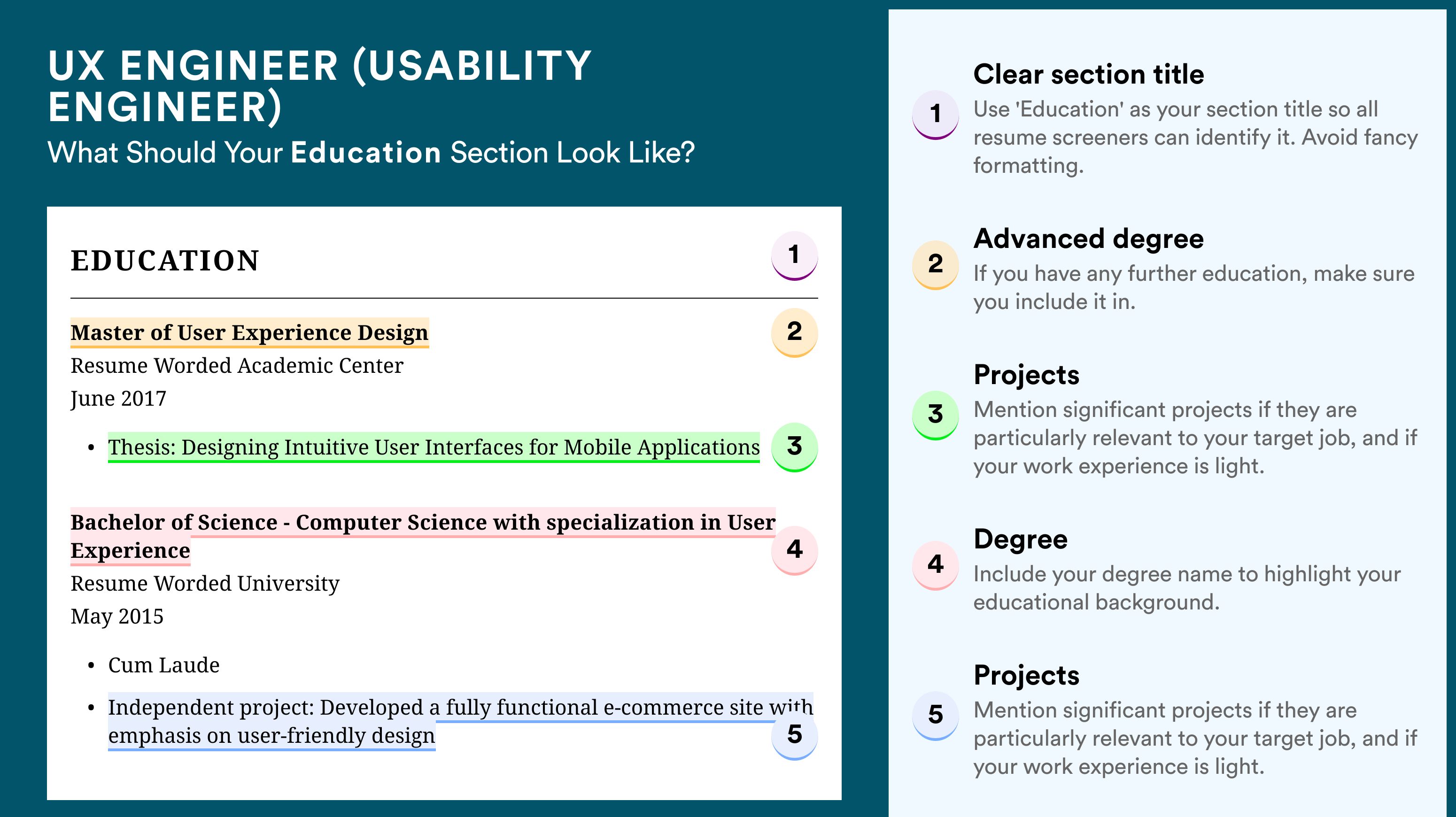This screenshot has width=1456, height=817.
Task: Click the Advanced degree heading
Action: click(x=1089, y=239)
